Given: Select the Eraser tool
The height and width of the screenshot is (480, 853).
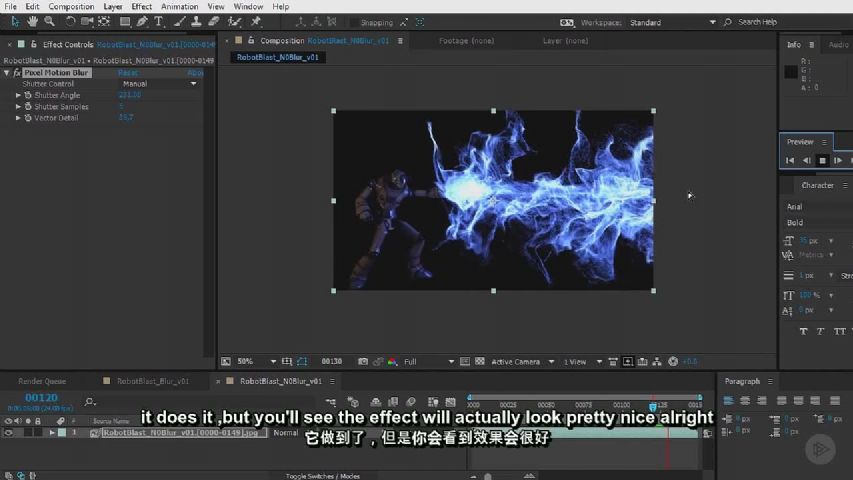Looking at the screenshot, I should pos(214,22).
